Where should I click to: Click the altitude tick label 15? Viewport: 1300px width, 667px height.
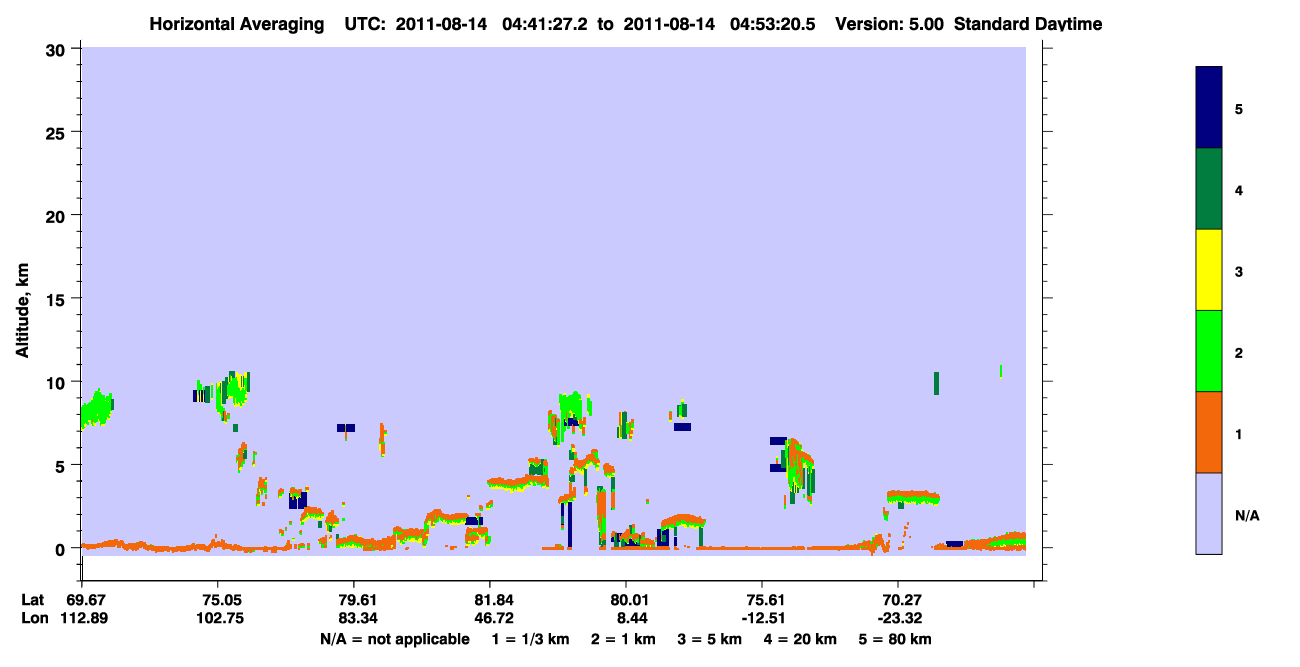point(58,299)
